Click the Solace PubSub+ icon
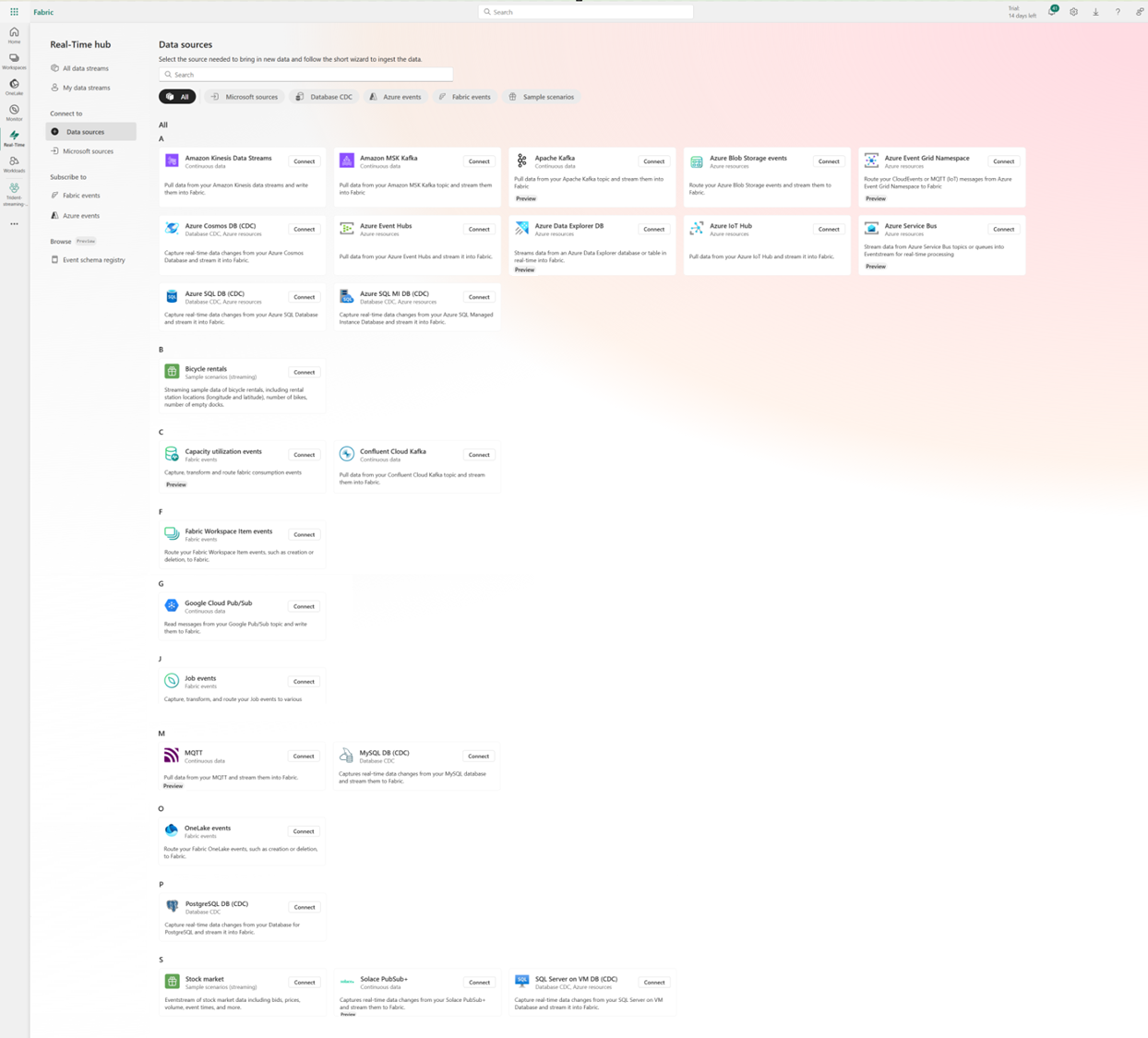 [x=347, y=982]
